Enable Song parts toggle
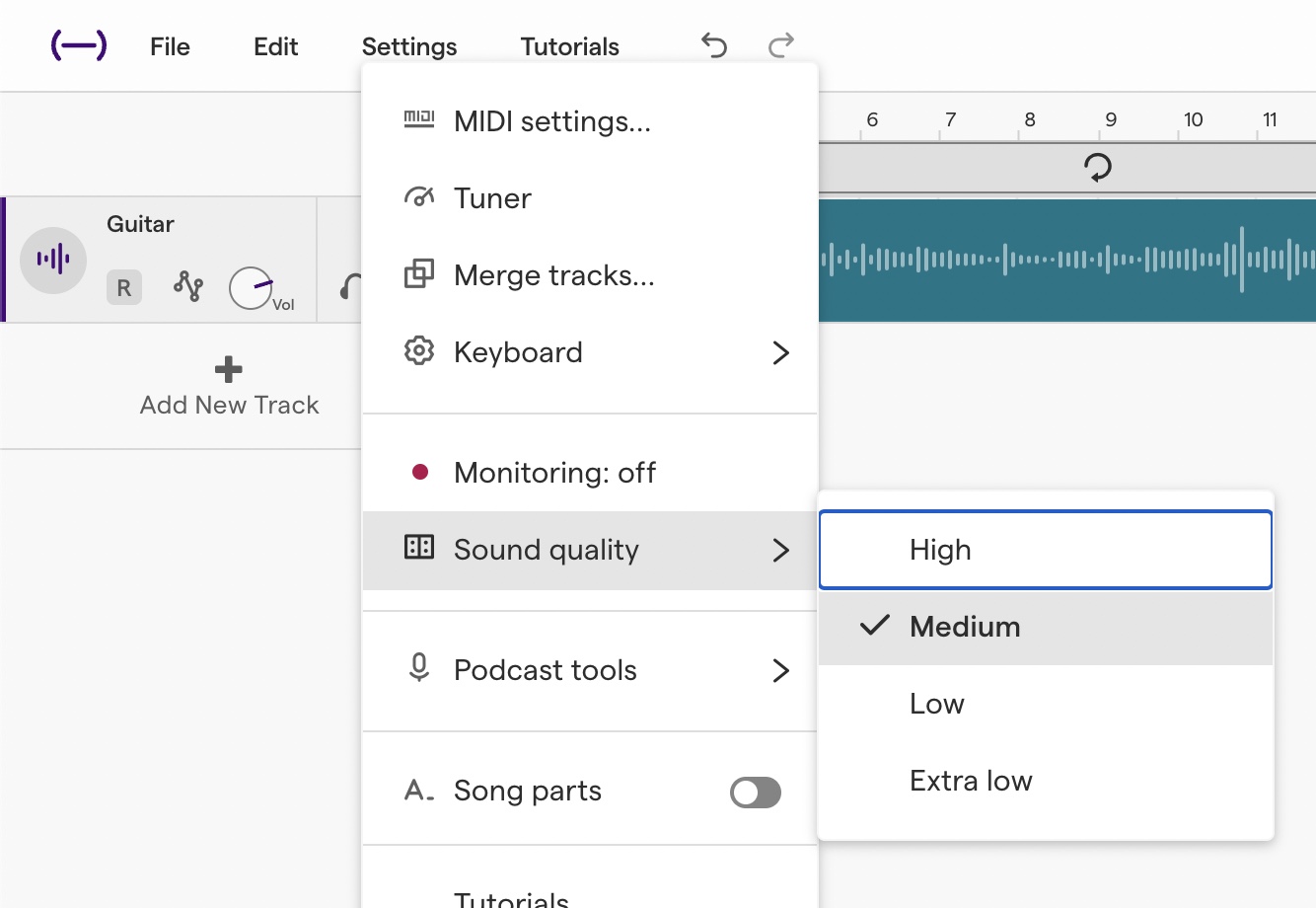This screenshot has width=1316, height=908. [755, 792]
